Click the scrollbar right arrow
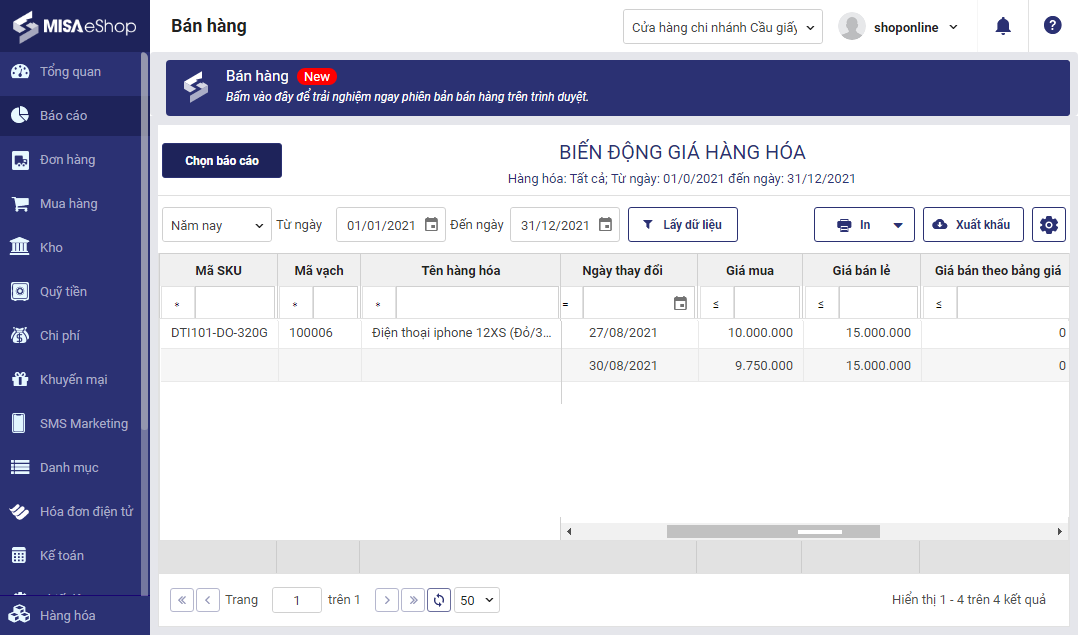1078x635 pixels. pyautogui.click(x=1059, y=531)
